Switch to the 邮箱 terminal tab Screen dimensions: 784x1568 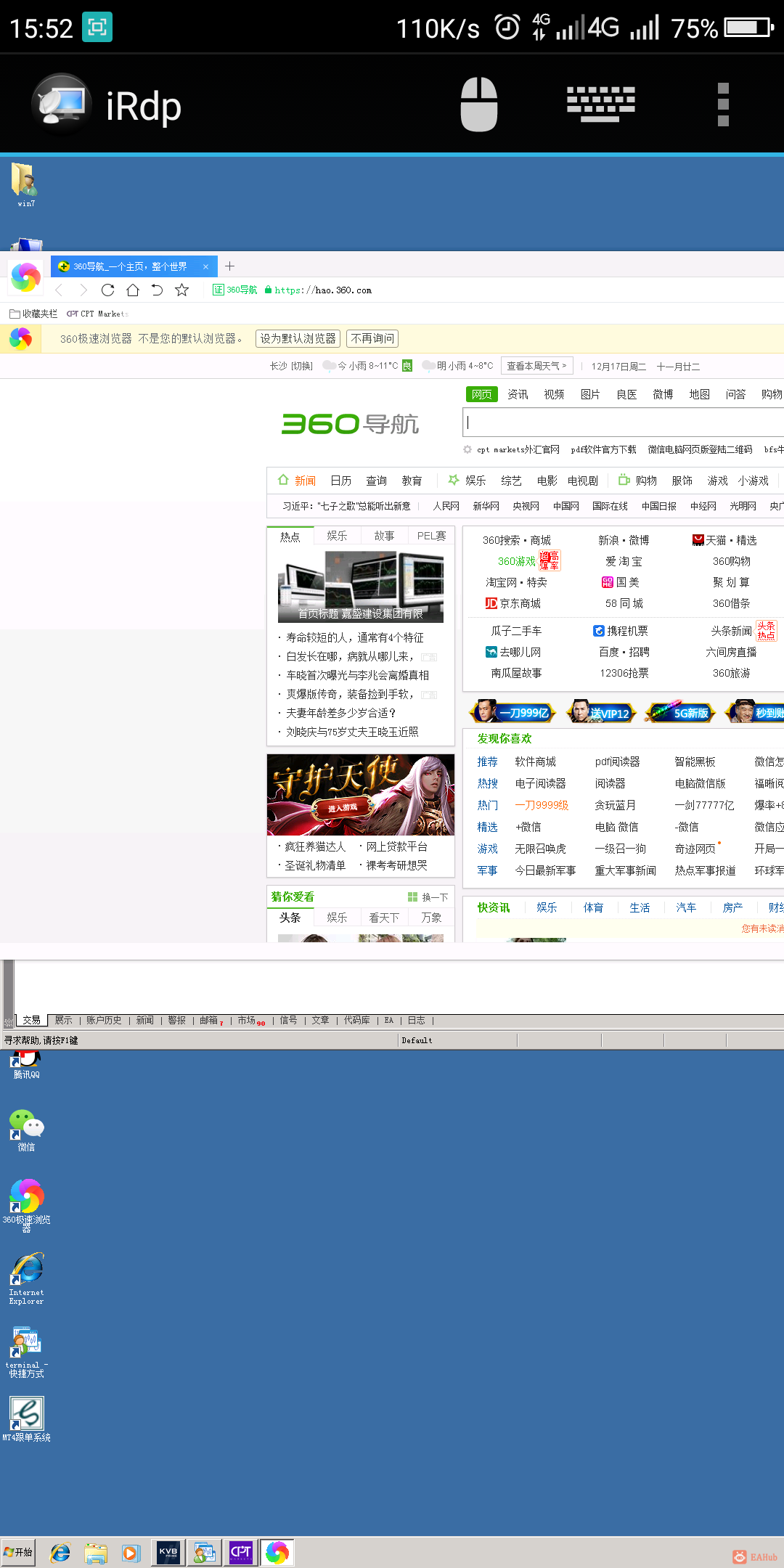pos(211,1020)
